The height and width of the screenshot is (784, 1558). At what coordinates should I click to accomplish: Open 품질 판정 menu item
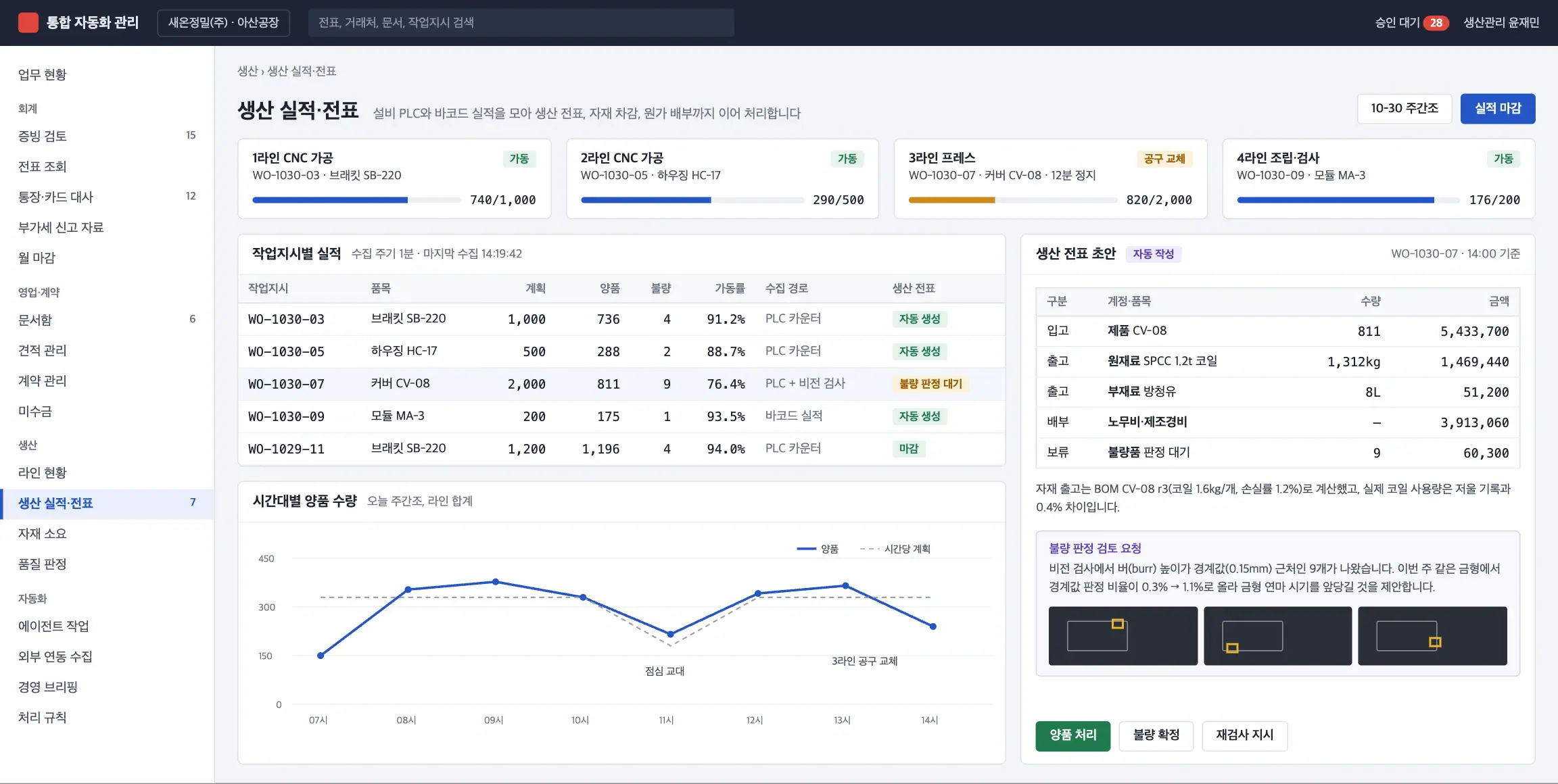[107, 564]
